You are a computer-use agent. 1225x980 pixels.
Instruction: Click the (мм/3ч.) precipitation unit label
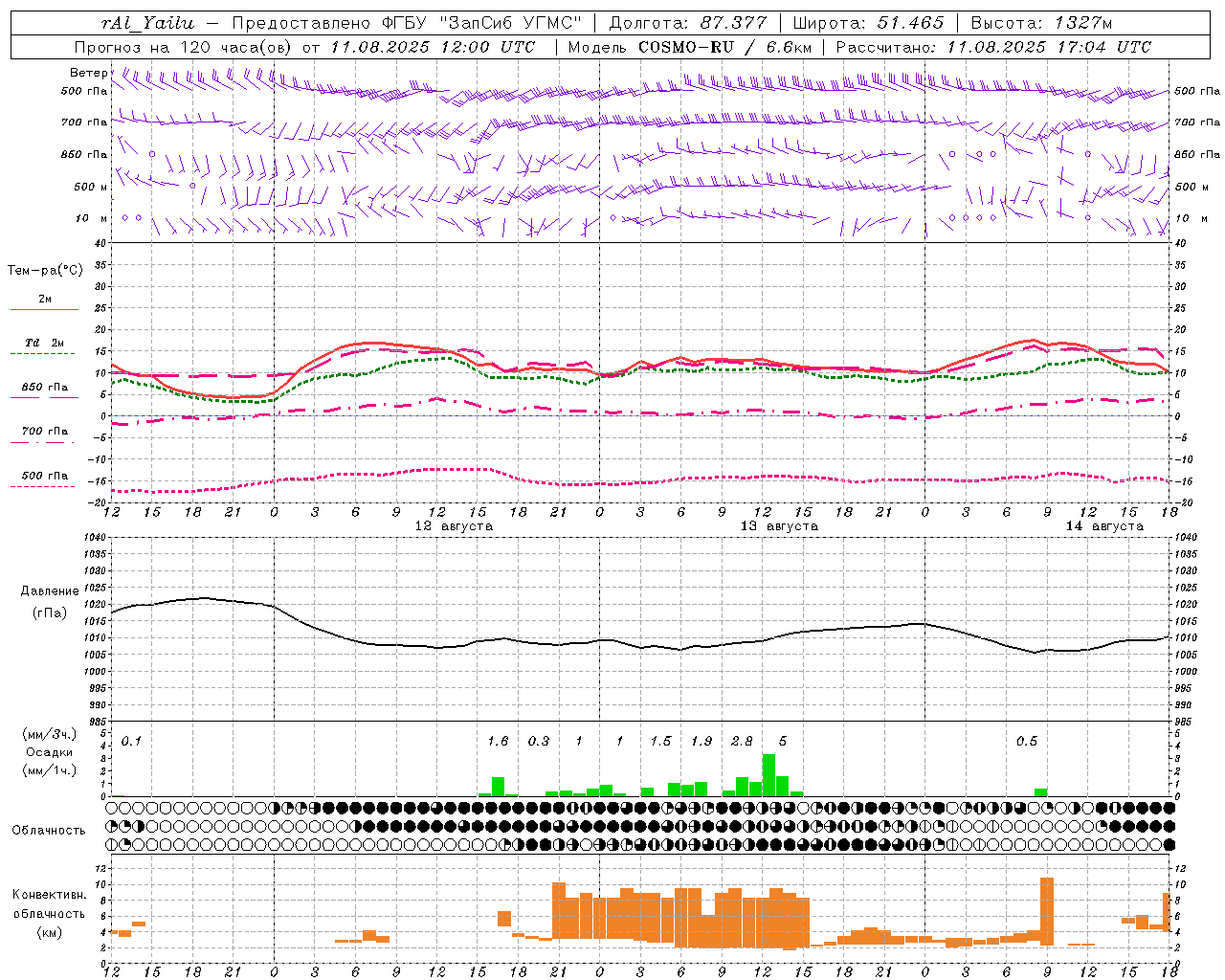coord(50,734)
